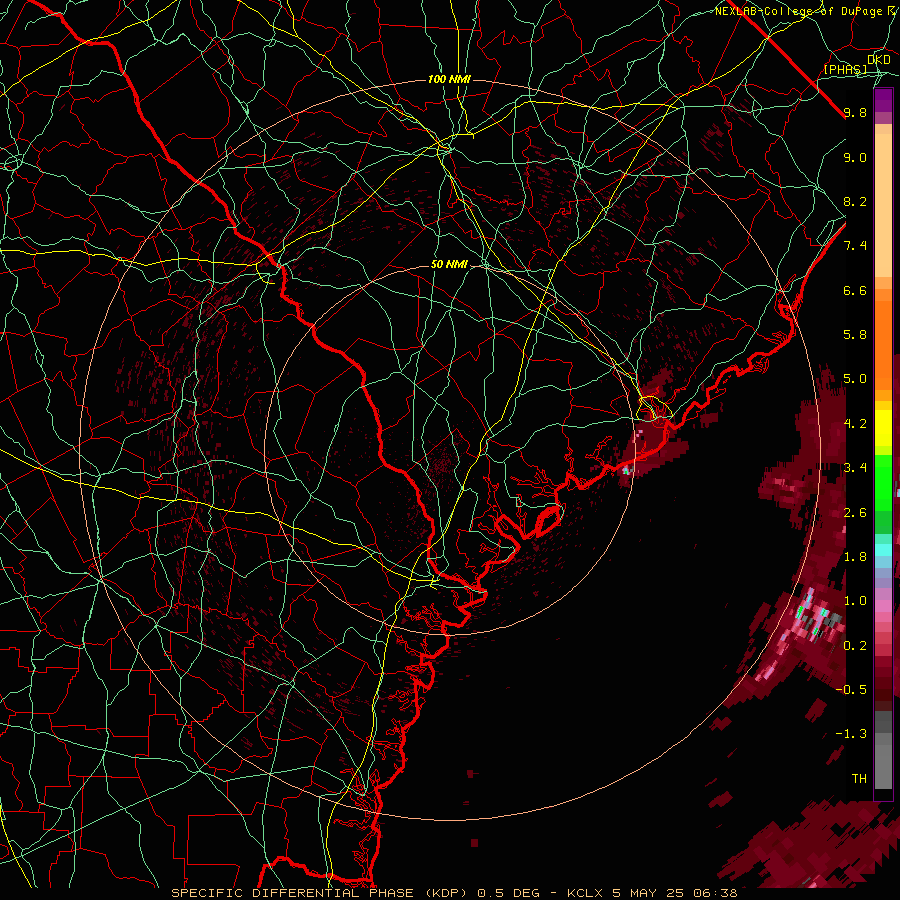Click the 1.0 value on the scale

click(855, 602)
